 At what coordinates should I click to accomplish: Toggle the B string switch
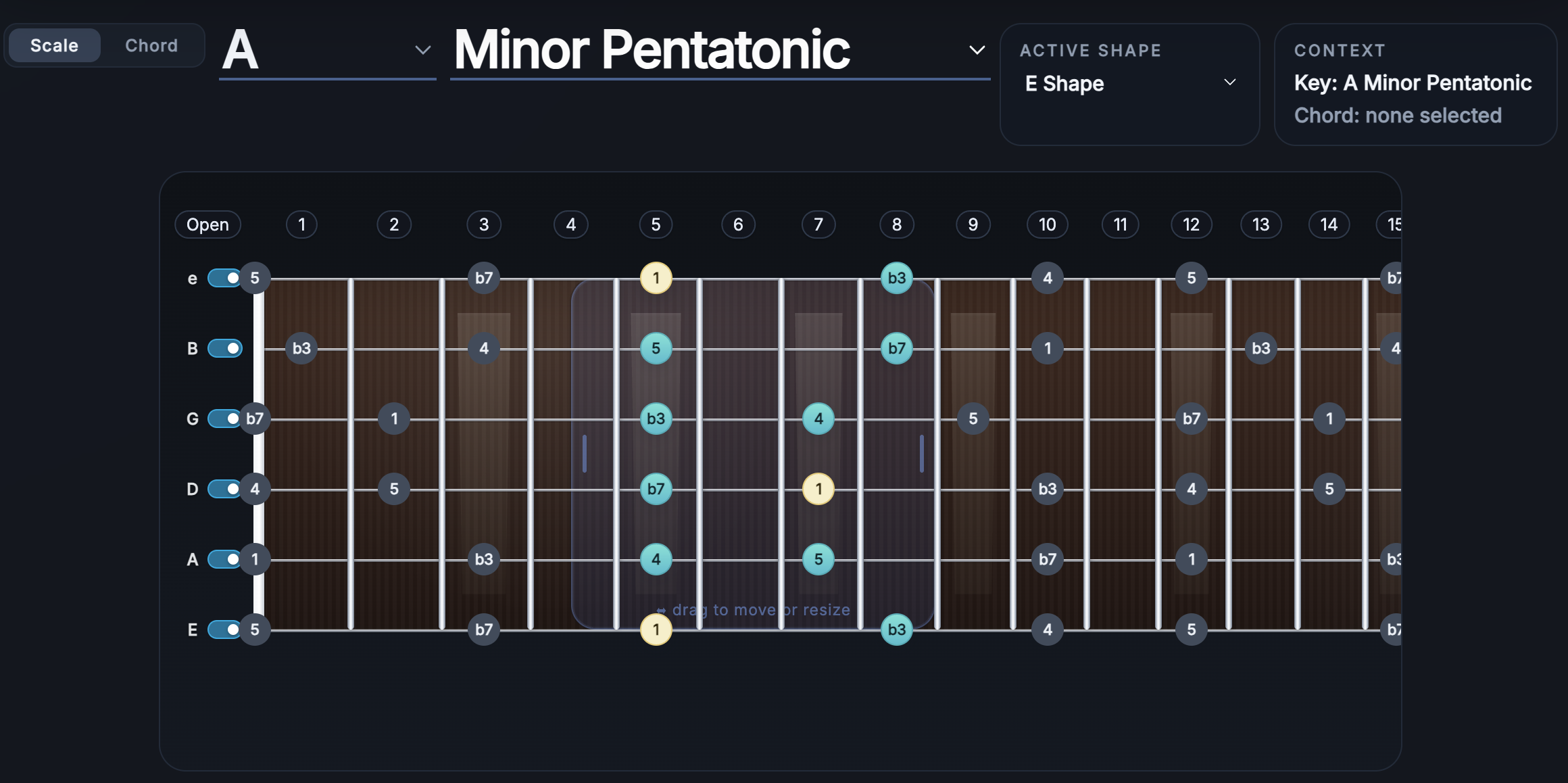coord(225,348)
